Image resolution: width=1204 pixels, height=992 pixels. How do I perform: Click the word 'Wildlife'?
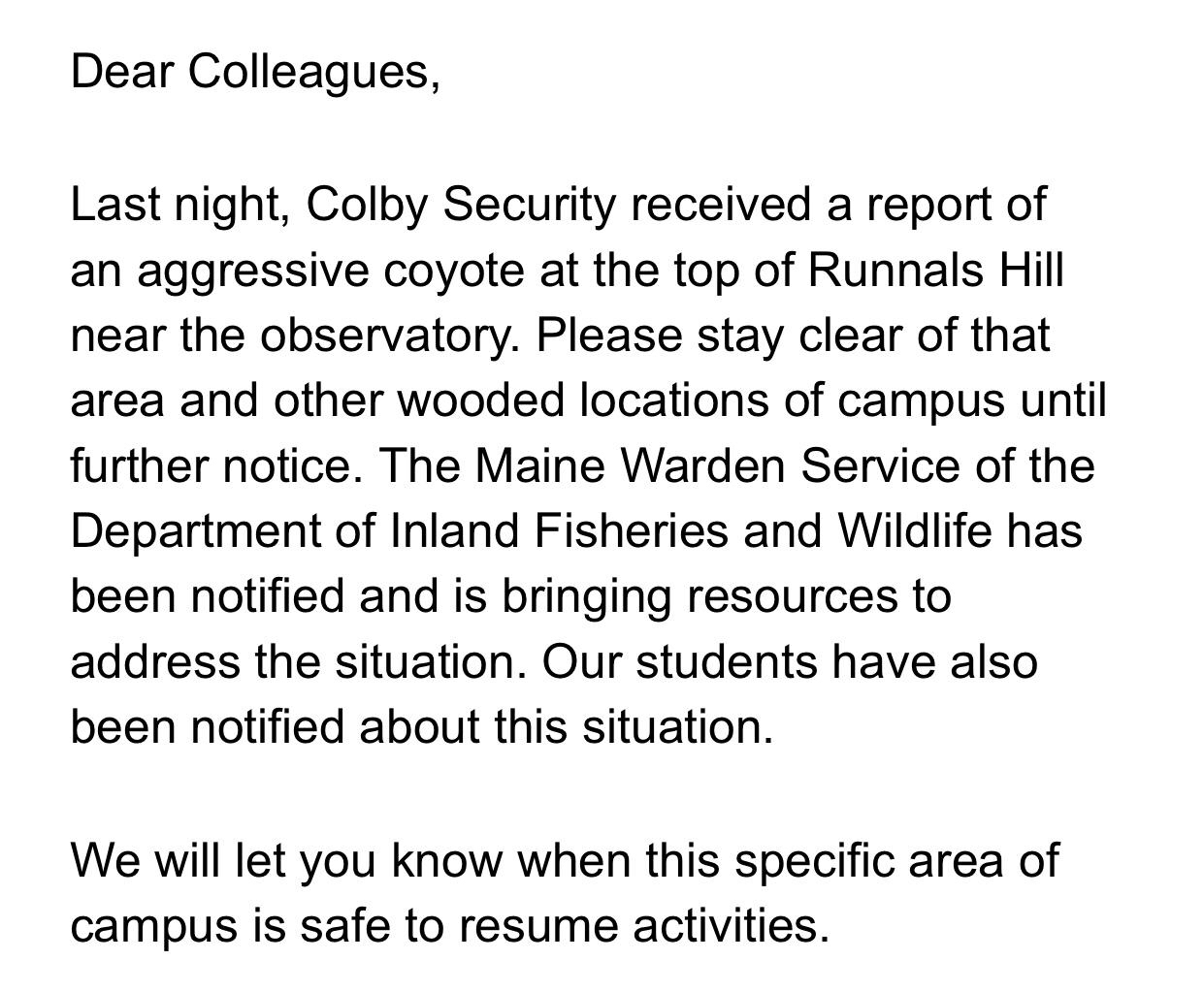[915, 531]
